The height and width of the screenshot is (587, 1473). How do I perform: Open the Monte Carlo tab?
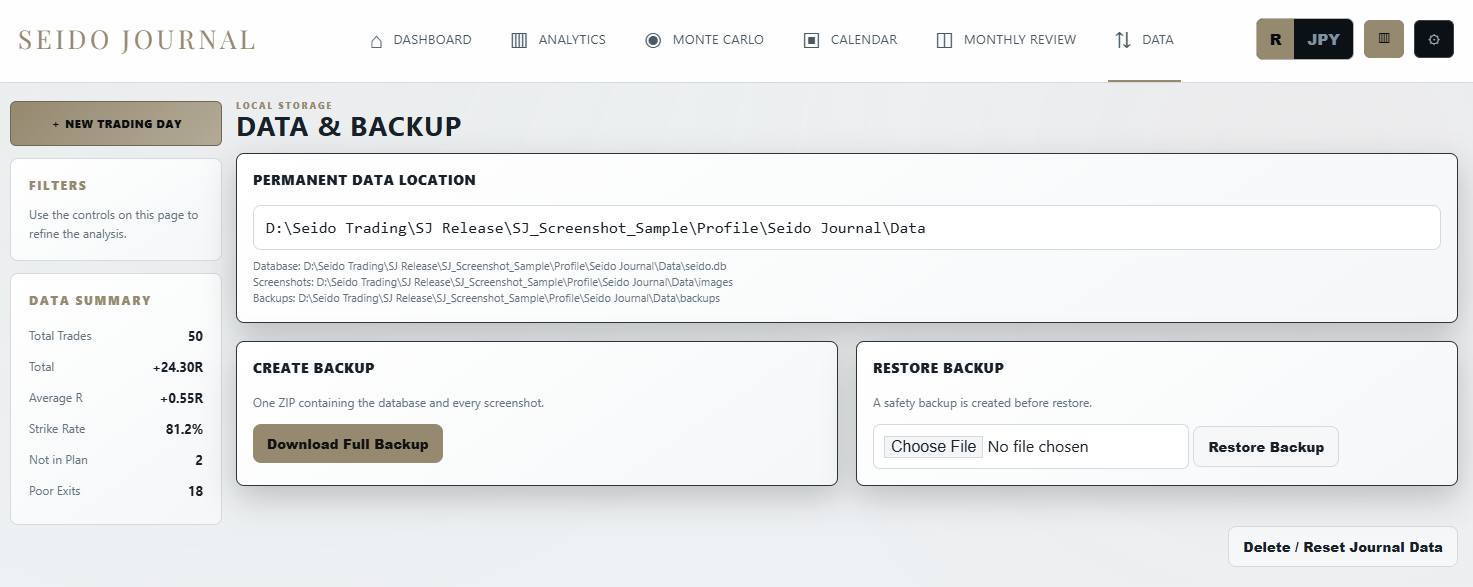[x=704, y=40]
